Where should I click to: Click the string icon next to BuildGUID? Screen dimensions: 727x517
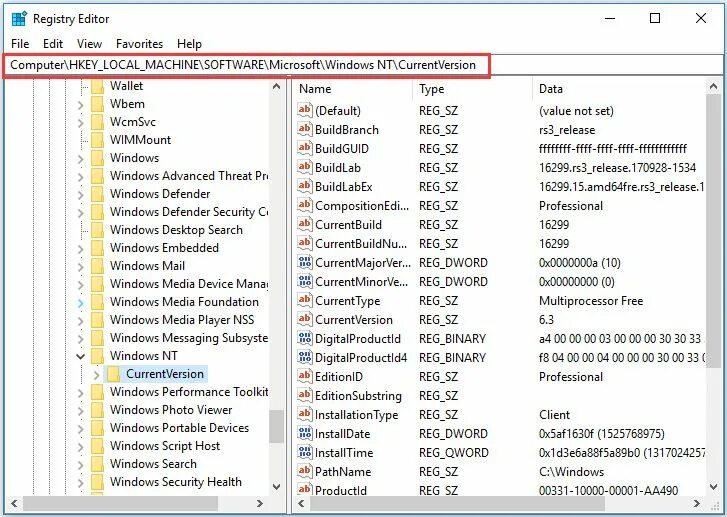305,148
